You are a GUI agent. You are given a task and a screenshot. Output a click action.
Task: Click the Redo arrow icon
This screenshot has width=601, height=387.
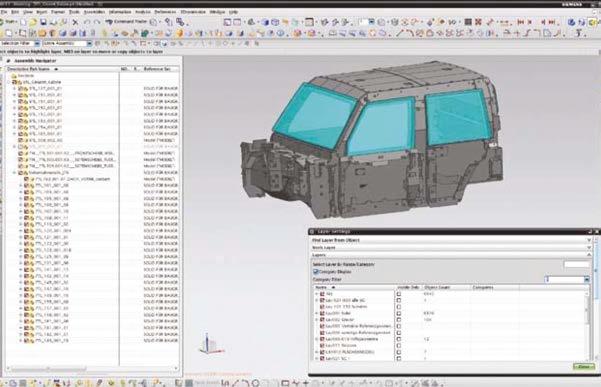[x=97, y=22]
